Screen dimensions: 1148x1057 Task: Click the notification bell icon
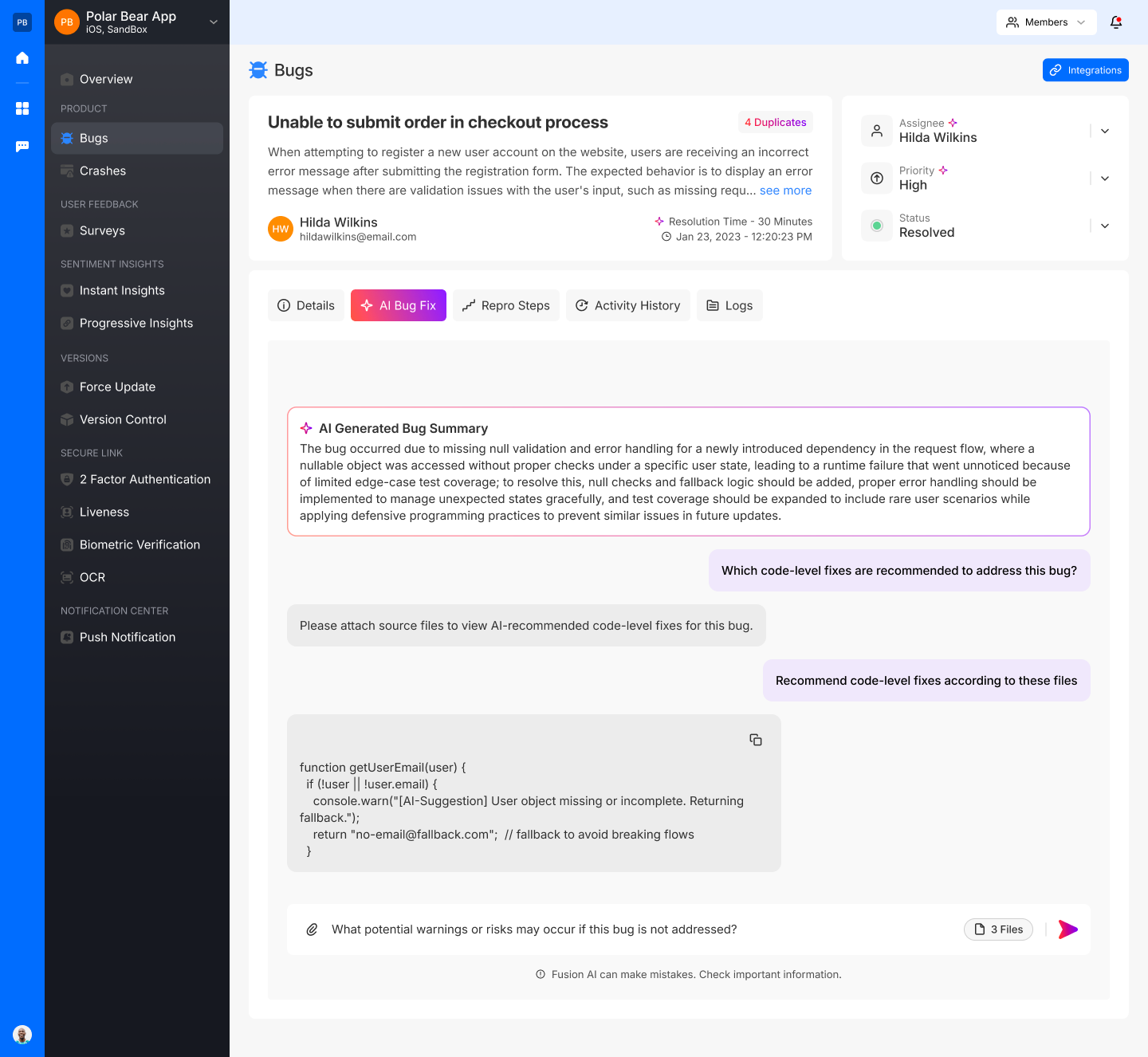coord(1116,22)
